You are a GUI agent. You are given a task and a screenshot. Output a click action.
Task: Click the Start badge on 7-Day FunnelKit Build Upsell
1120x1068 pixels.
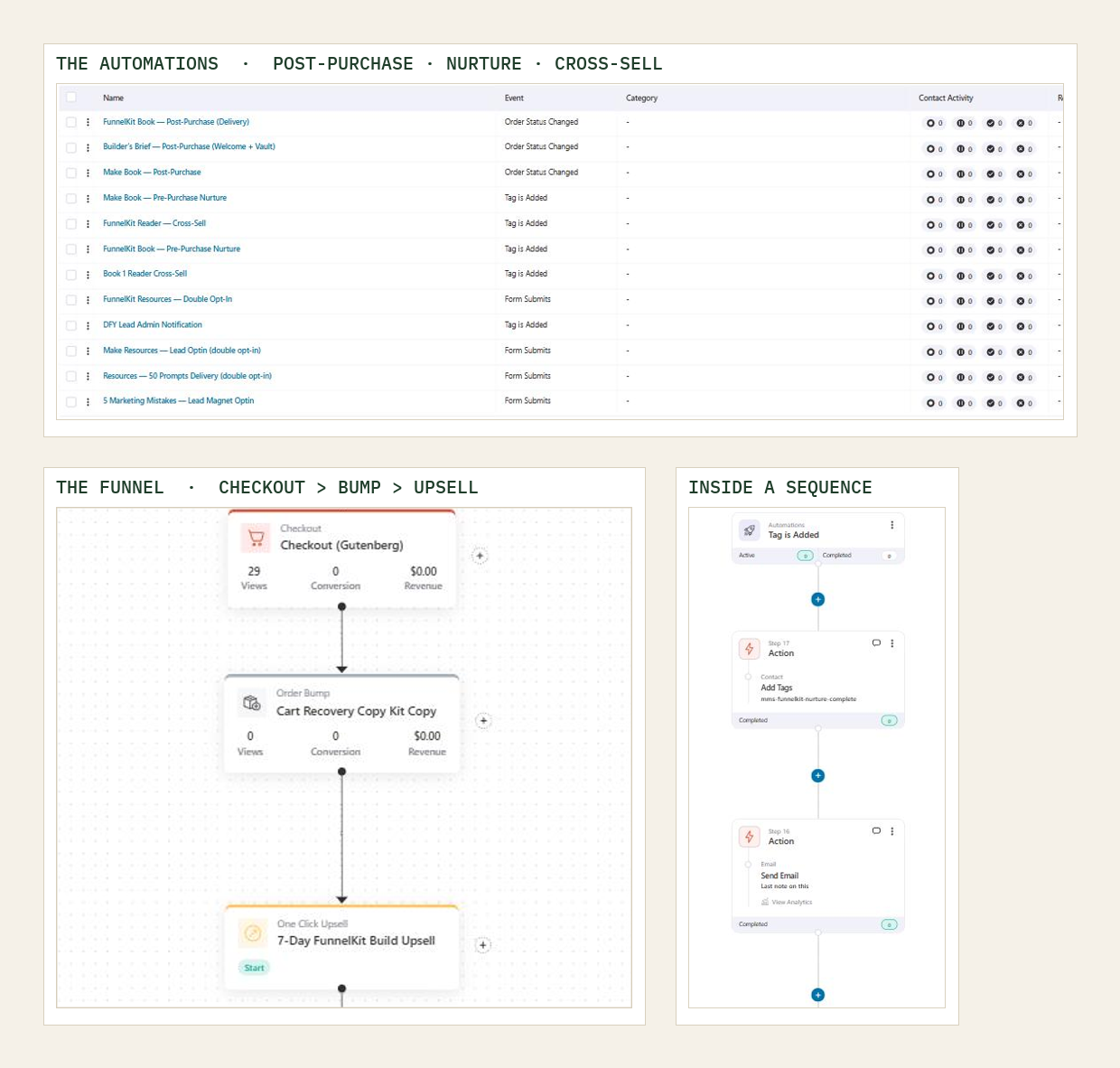[255, 968]
